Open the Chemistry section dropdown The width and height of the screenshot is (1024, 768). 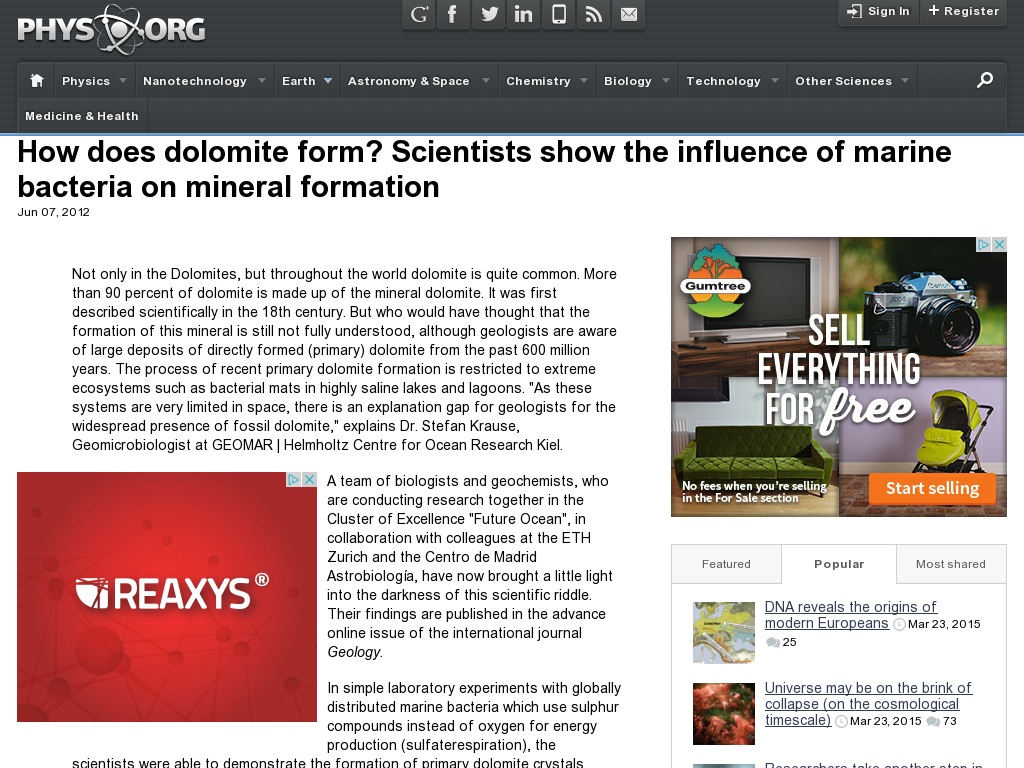(540, 81)
